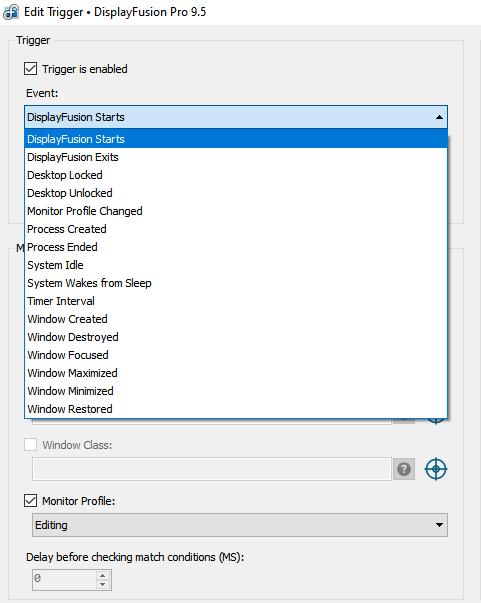The image size is (481, 603).
Task: Click the delay milliseconds input field
Action: click(x=65, y=580)
